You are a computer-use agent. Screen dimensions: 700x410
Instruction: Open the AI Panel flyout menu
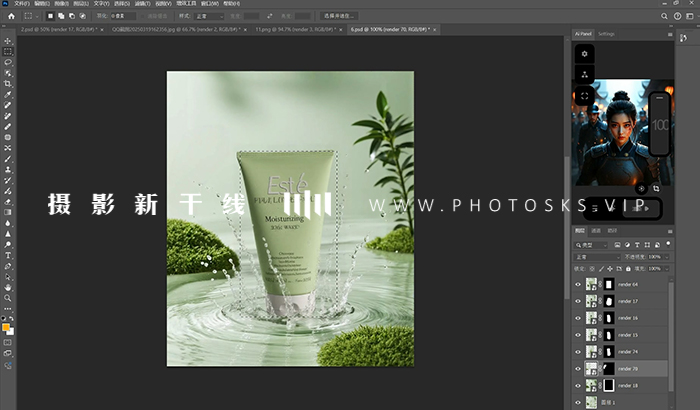coord(670,34)
